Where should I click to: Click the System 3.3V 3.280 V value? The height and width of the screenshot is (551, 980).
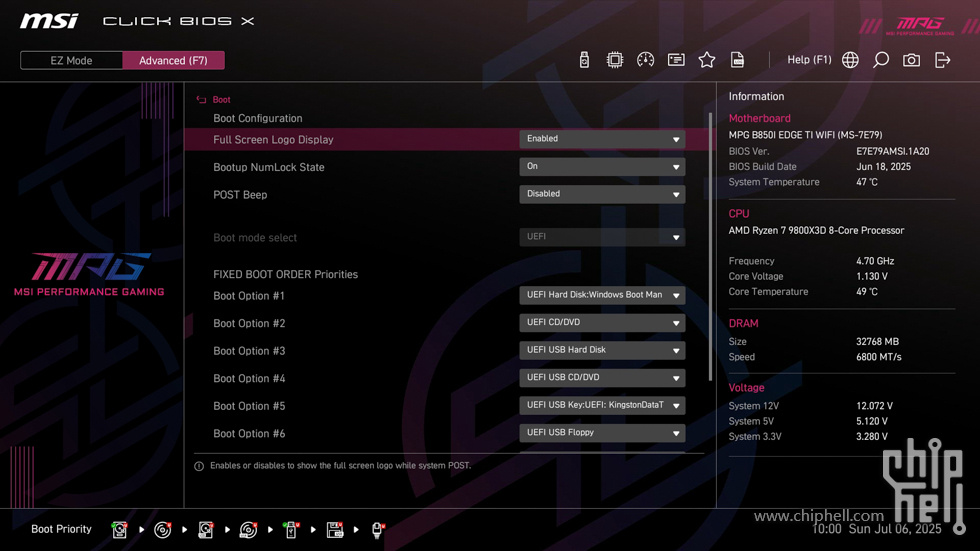coord(872,437)
